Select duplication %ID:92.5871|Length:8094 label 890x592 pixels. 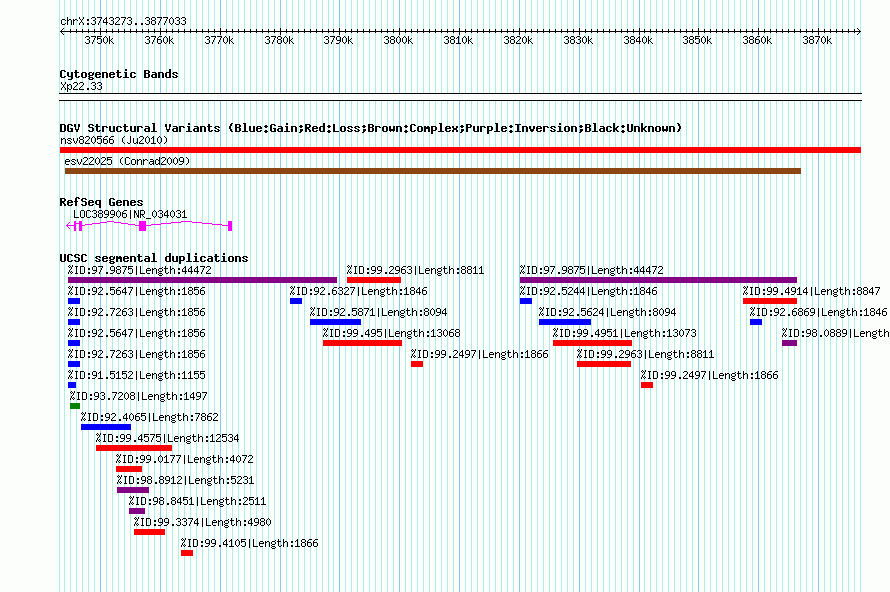(379, 312)
